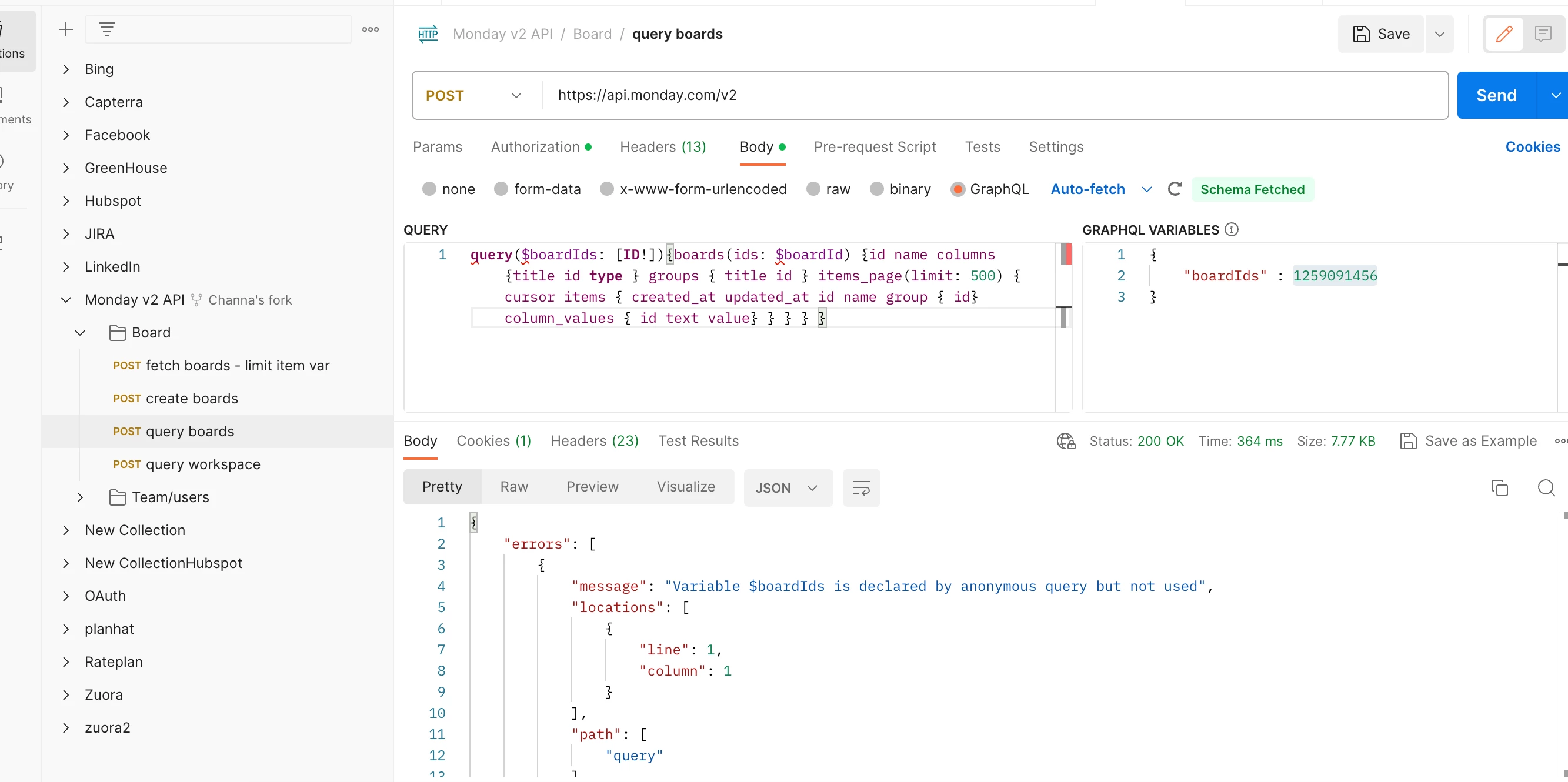Image resolution: width=1568 pixels, height=782 pixels.
Task: Select the binary body type
Action: coord(876,189)
